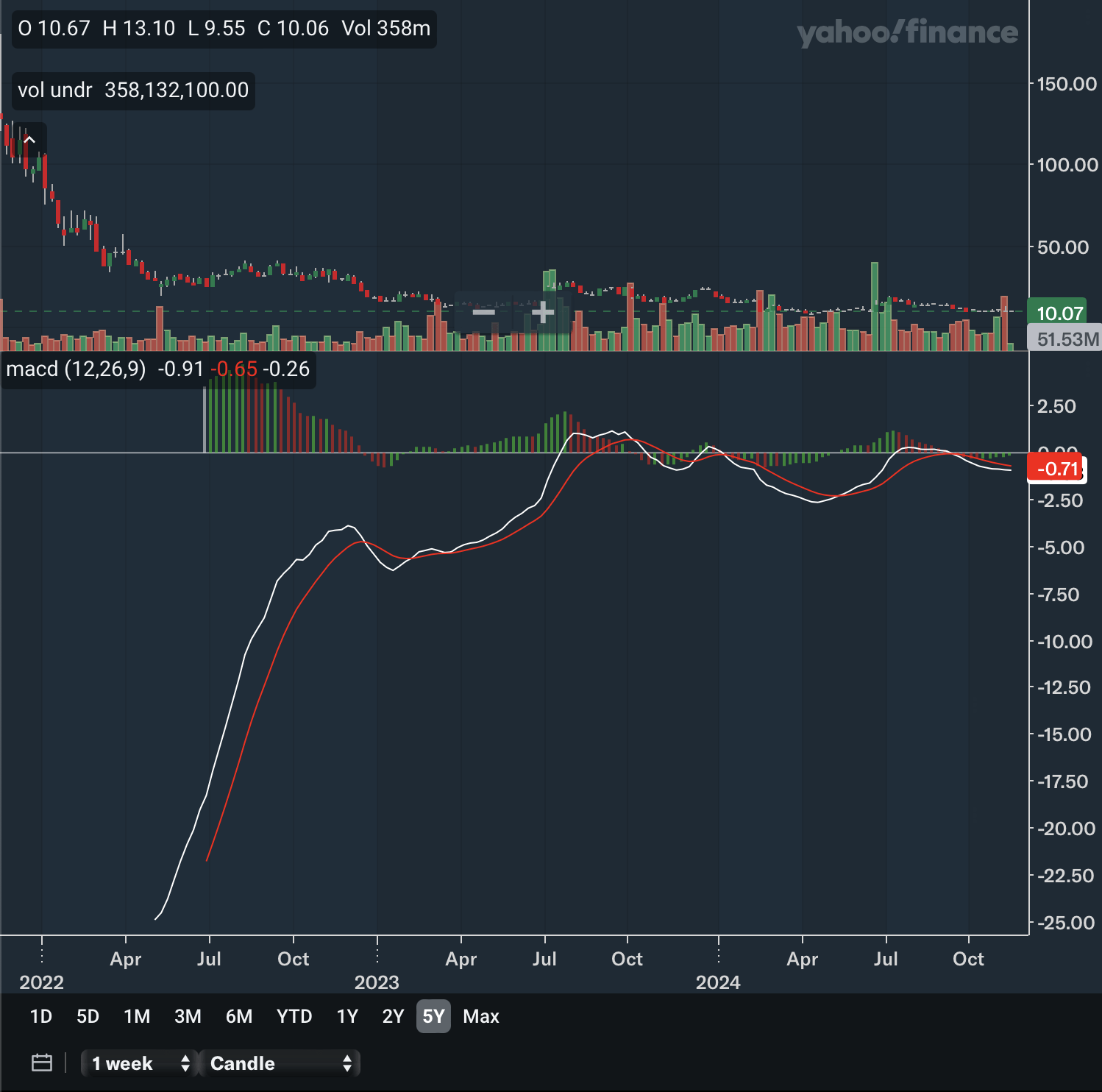Open the 1 week interval dropdown
The height and width of the screenshot is (1092, 1102).
point(139,1063)
